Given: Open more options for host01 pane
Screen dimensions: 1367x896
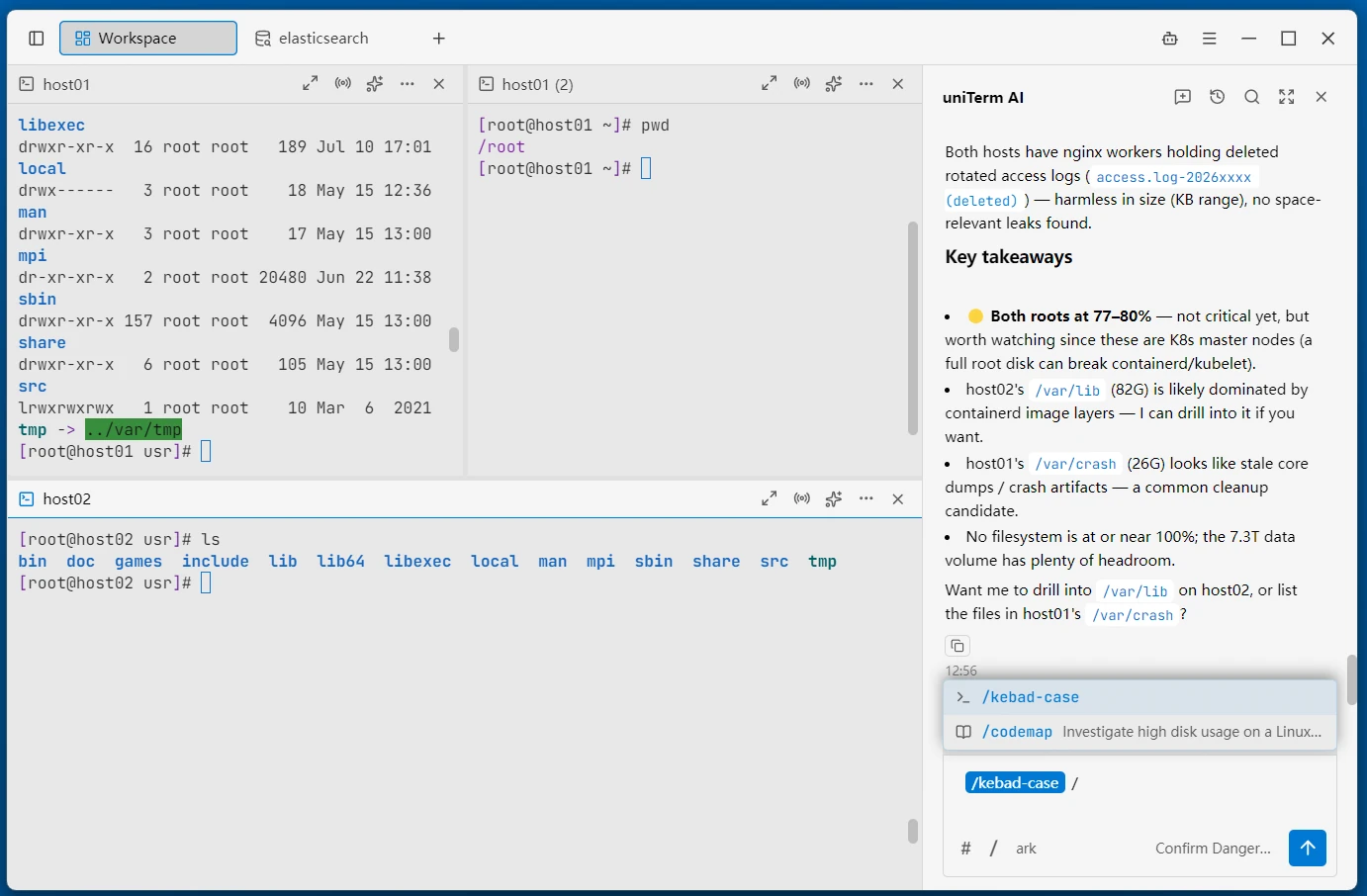Looking at the screenshot, I should tap(408, 84).
